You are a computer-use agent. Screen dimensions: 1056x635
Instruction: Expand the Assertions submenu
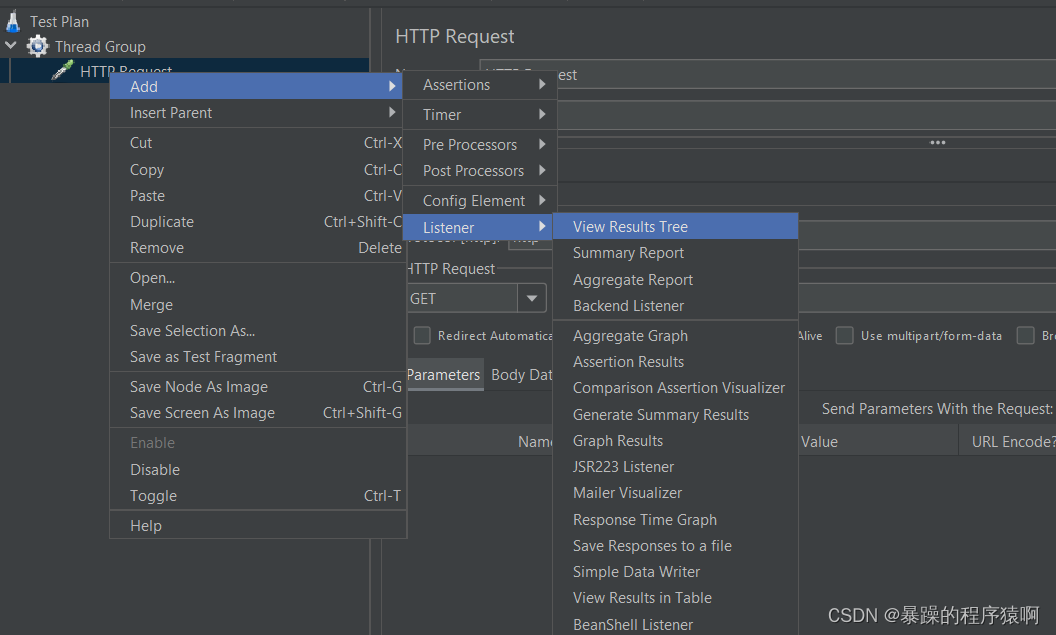pos(480,85)
